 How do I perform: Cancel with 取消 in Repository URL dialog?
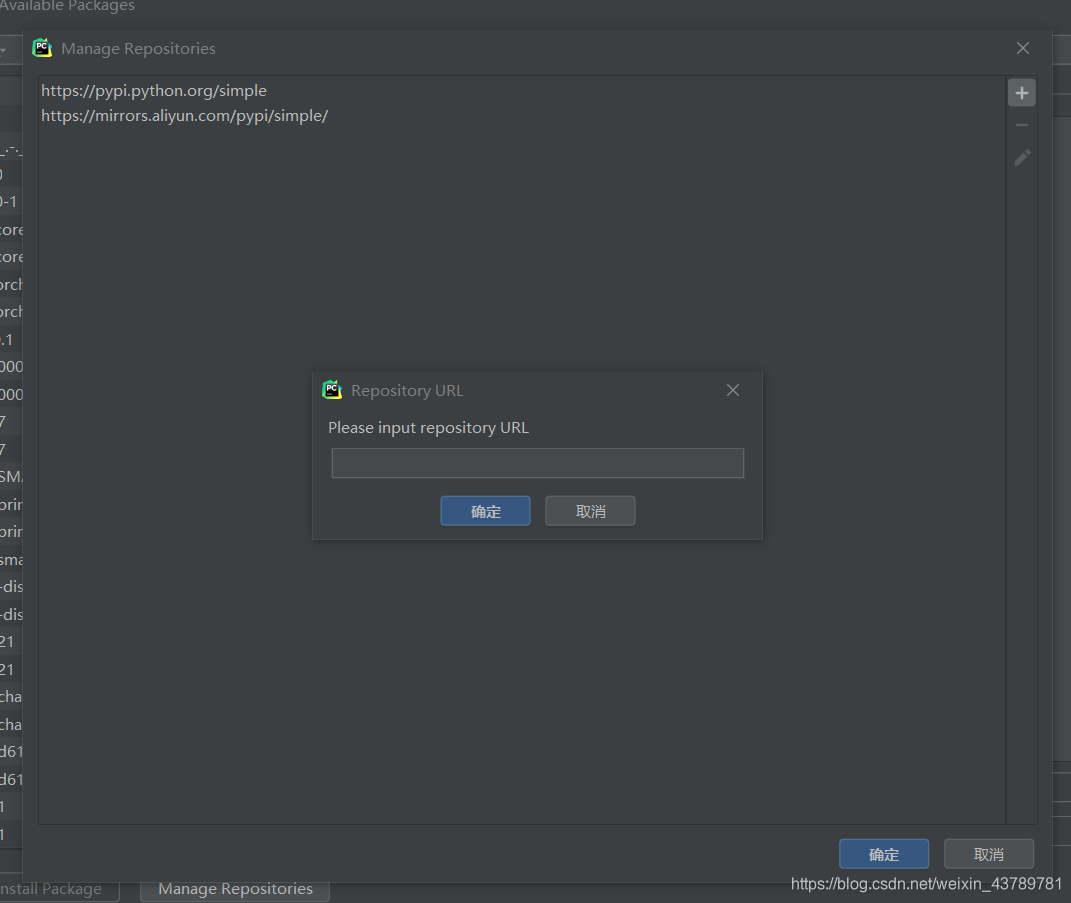coord(590,511)
